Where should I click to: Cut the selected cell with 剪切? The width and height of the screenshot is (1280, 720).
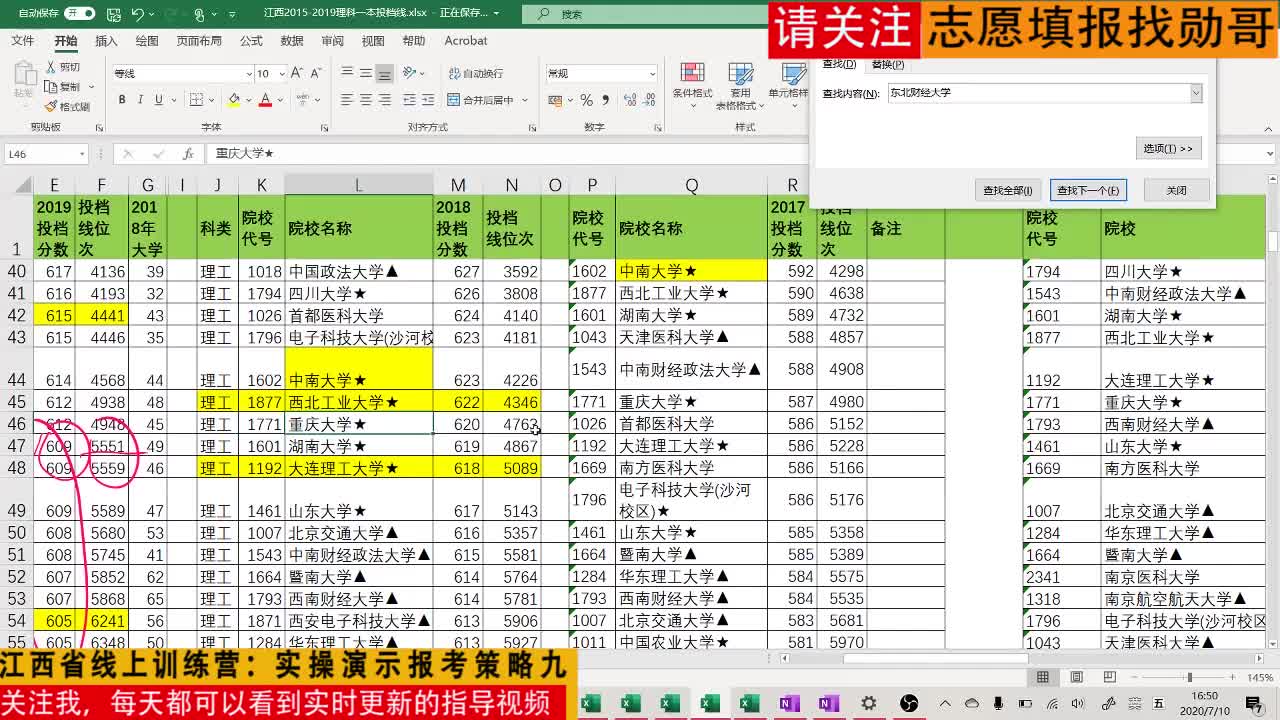pos(62,67)
